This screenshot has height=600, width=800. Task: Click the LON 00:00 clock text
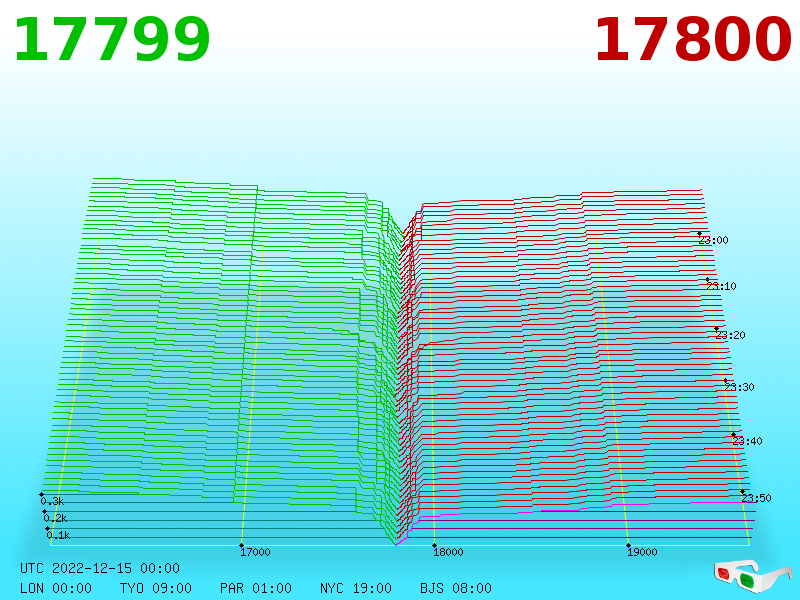tap(56, 588)
